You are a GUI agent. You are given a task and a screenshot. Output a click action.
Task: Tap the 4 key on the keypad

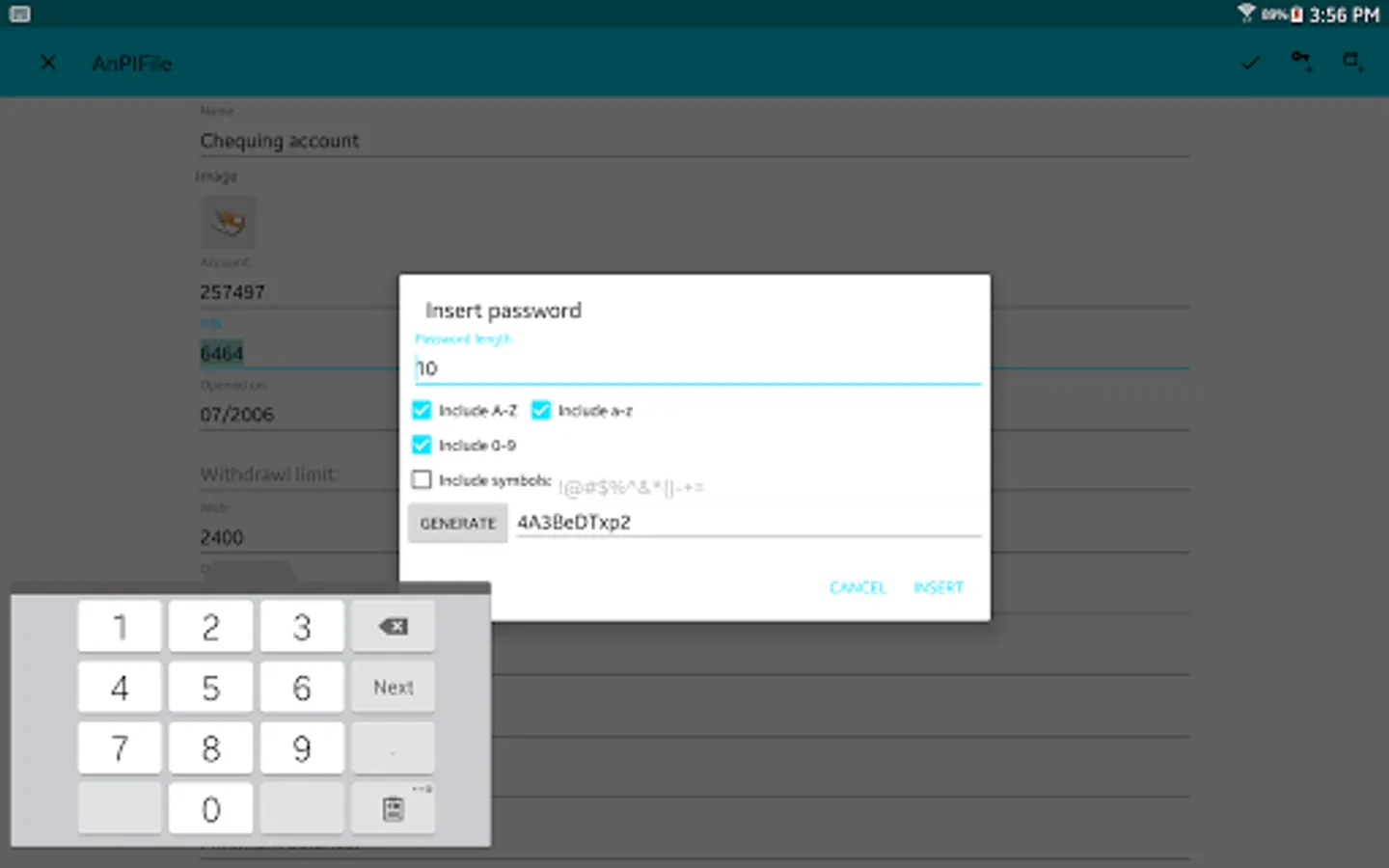[x=120, y=687]
